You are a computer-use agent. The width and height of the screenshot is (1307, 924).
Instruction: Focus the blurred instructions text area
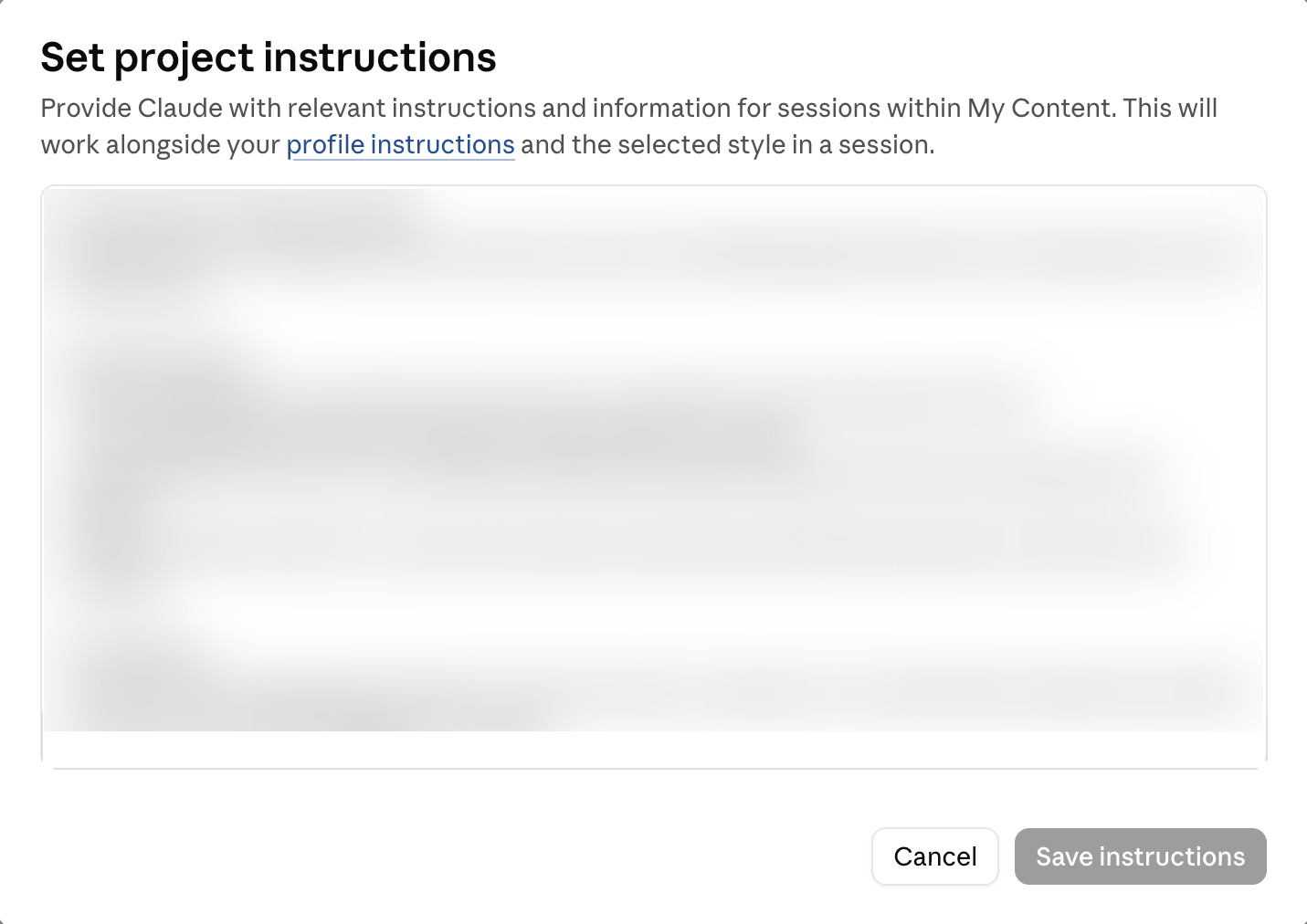point(654,473)
